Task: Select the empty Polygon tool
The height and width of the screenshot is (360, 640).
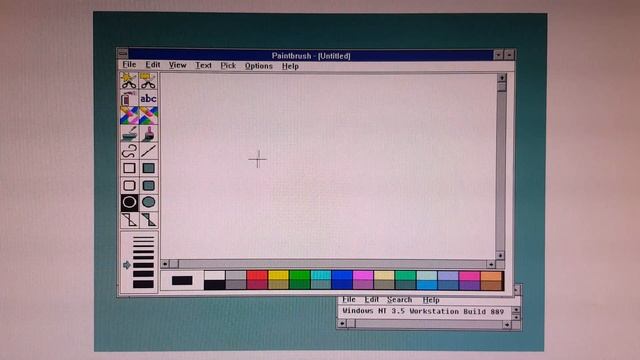Action: [129, 220]
